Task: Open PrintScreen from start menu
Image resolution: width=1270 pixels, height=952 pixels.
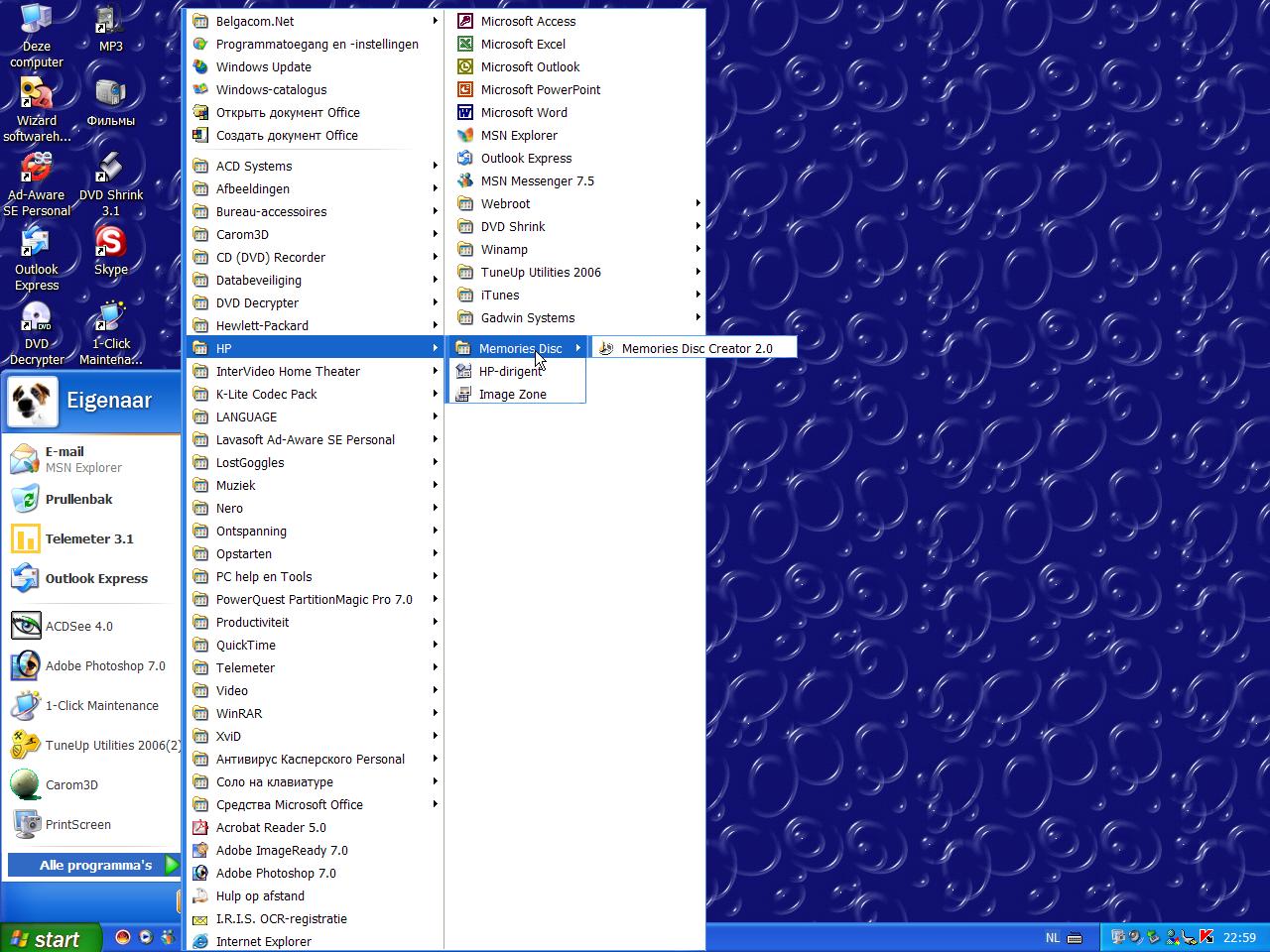Action: (93, 824)
